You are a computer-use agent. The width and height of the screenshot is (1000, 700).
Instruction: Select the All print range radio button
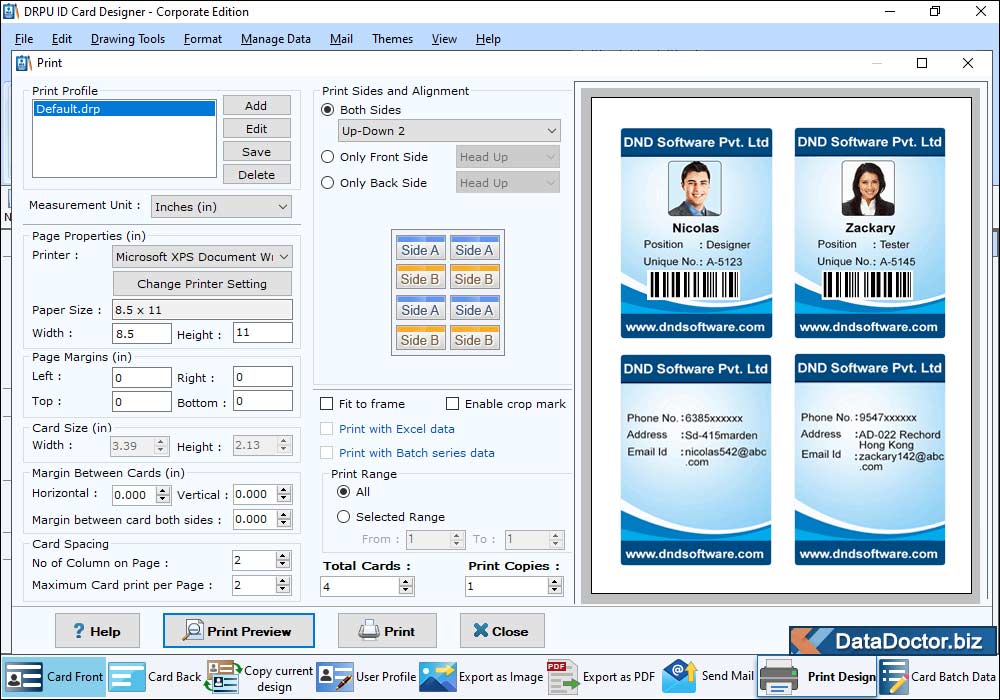[x=343, y=492]
